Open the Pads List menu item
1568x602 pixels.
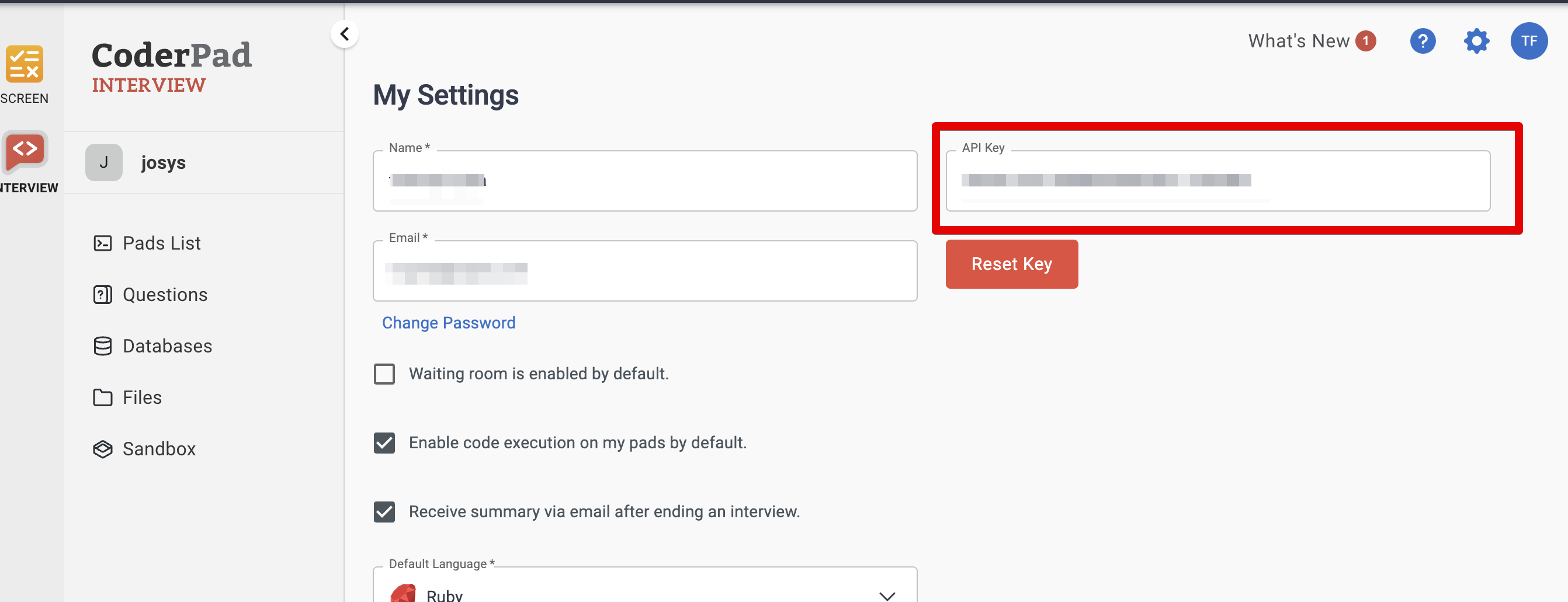coord(161,244)
